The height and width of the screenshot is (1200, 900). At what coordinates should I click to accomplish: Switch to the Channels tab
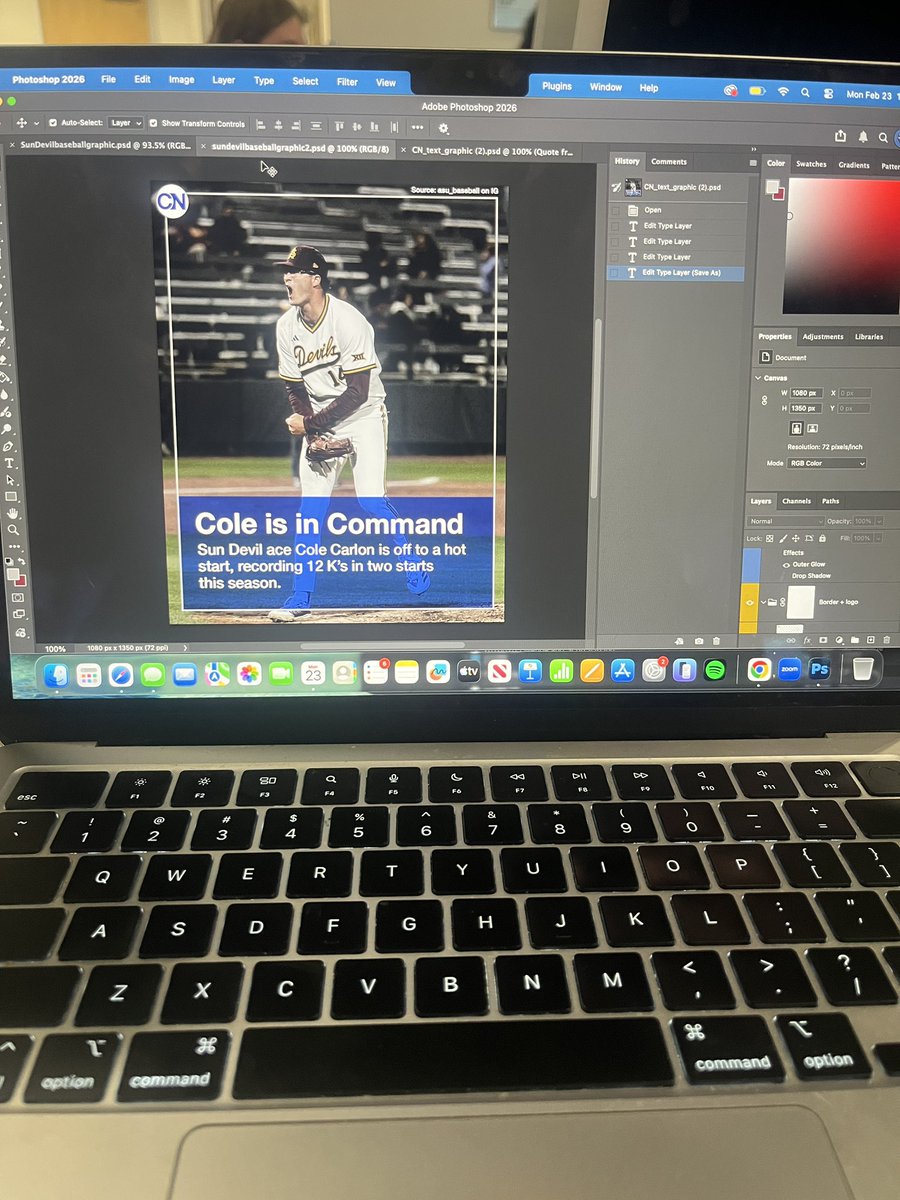pyautogui.click(x=796, y=502)
